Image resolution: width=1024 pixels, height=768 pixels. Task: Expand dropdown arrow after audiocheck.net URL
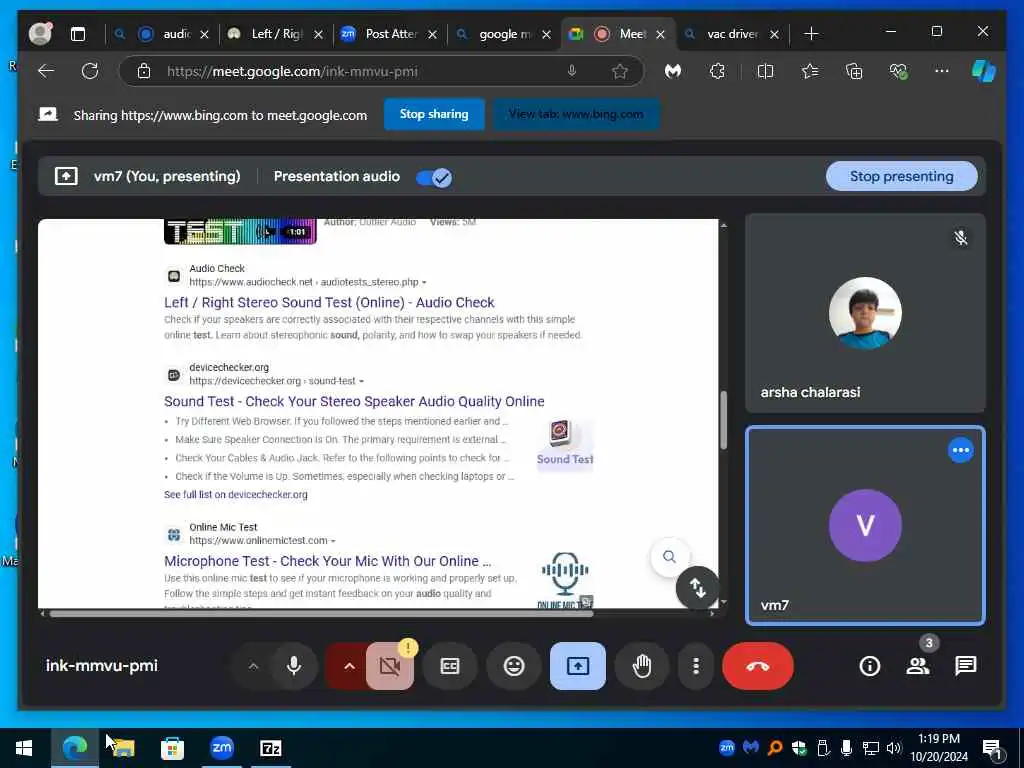424,283
